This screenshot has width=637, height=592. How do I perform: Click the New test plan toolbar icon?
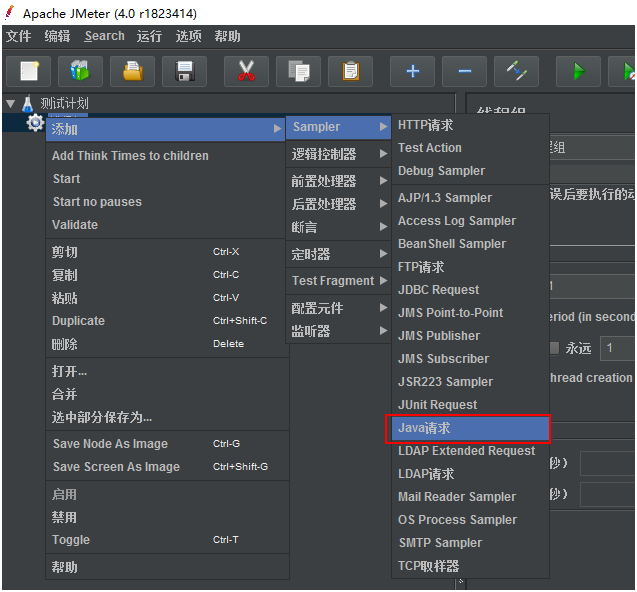(29, 72)
